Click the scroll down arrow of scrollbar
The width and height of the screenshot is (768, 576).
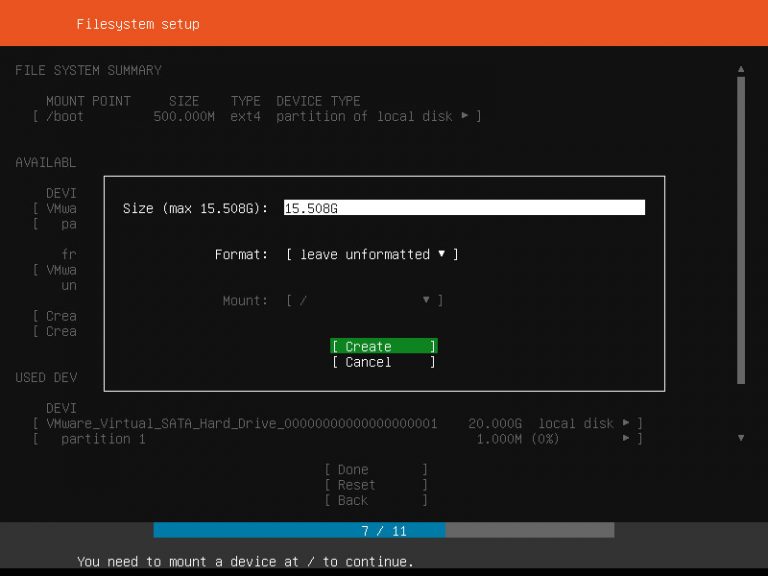pos(741,437)
